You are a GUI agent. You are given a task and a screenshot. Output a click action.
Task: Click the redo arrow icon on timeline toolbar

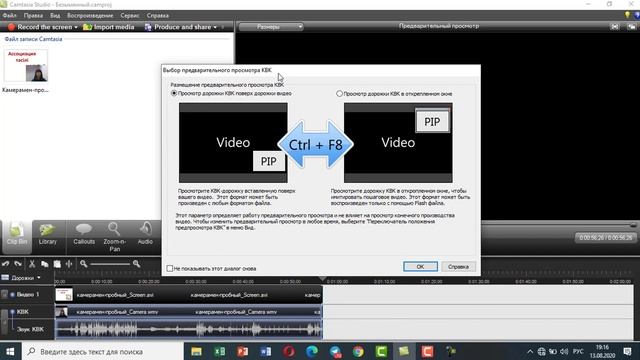pyautogui.click(x=18, y=264)
